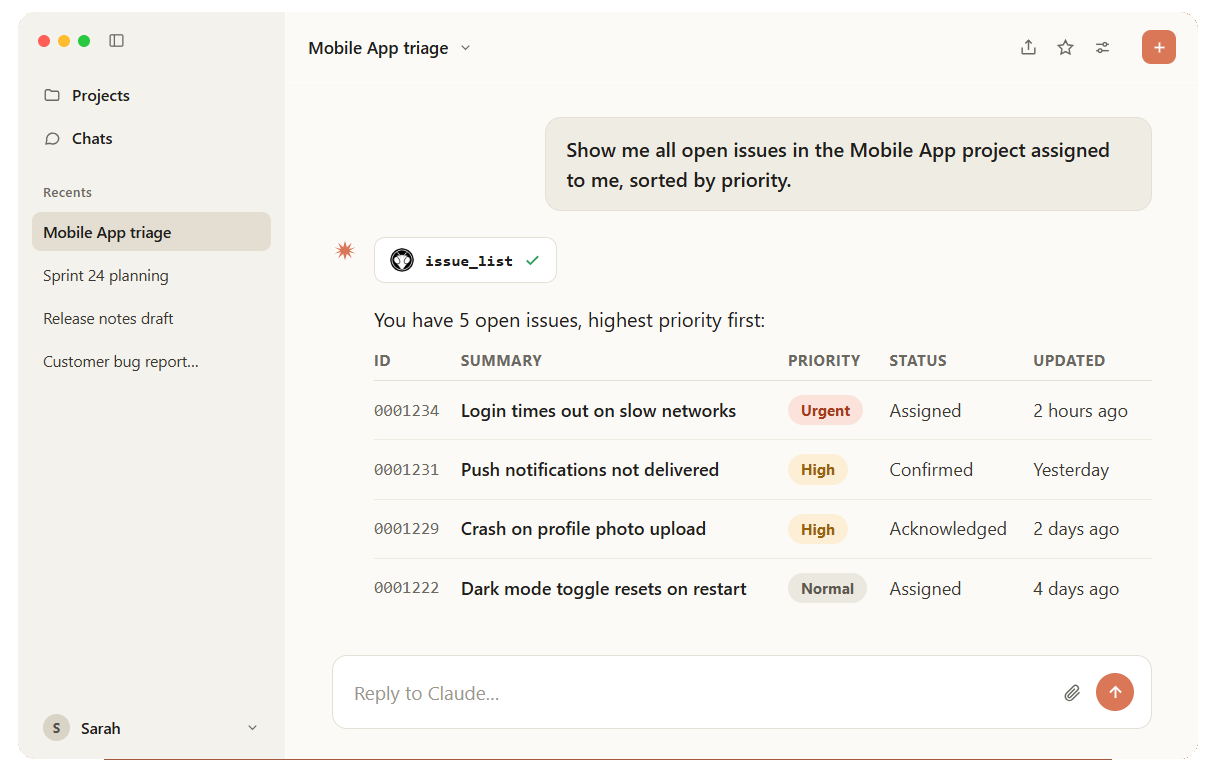1217x774 pixels.
Task: Click Sarah's avatar circle
Action: [x=56, y=728]
